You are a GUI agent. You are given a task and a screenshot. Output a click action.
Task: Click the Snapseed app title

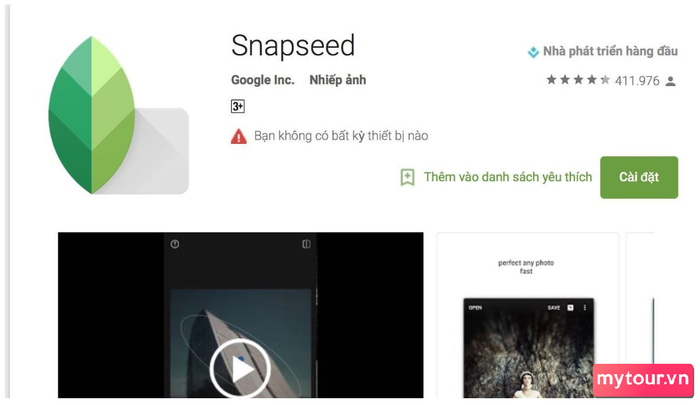tap(293, 46)
